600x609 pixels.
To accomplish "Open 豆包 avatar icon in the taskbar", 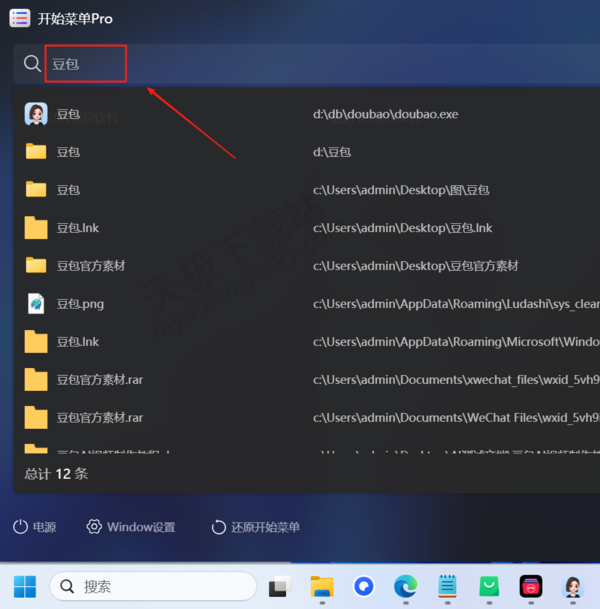I will [573, 586].
